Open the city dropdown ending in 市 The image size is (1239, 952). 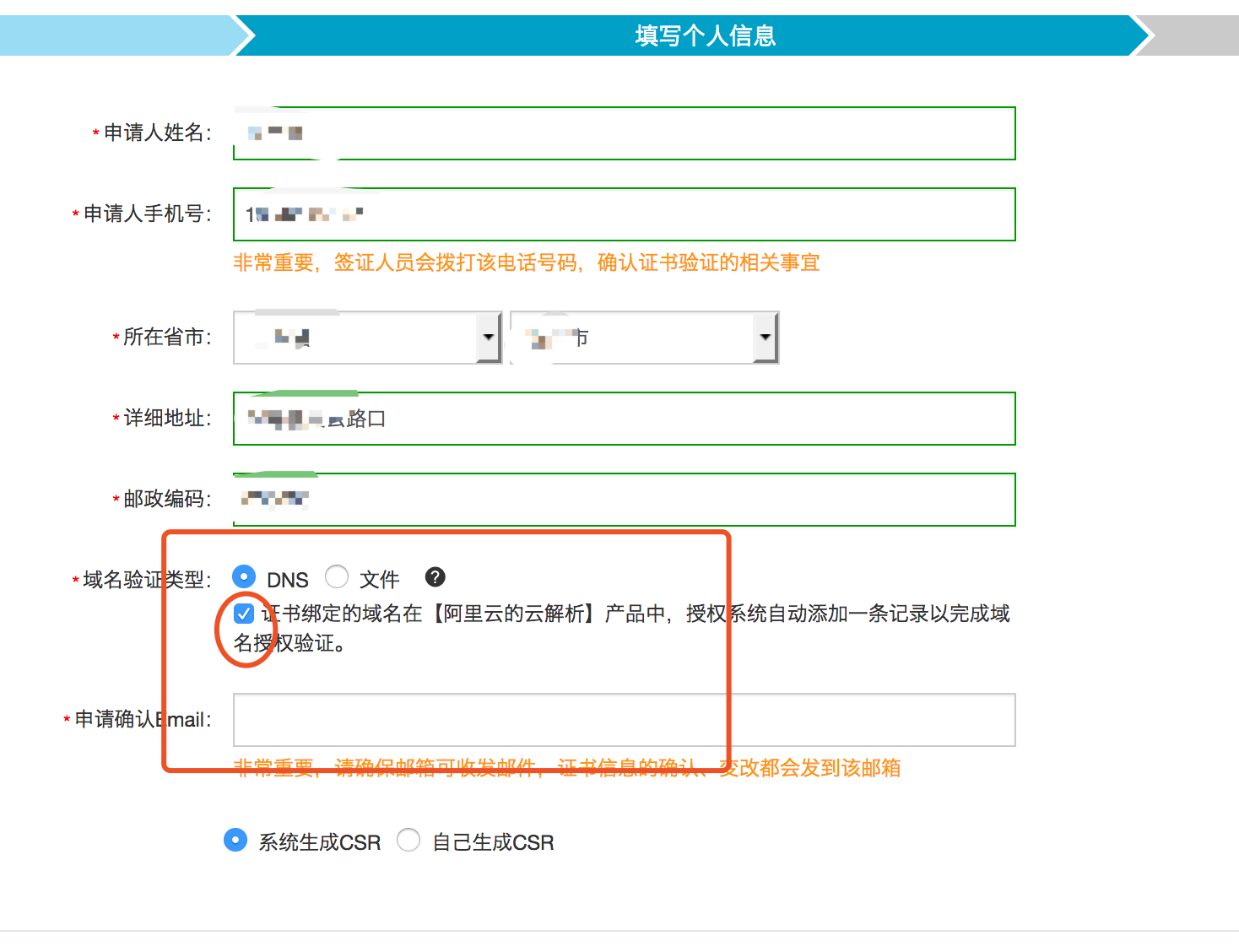pos(644,338)
